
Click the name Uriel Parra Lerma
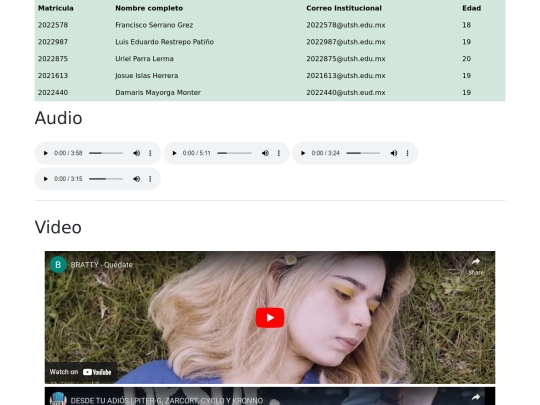(144, 59)
